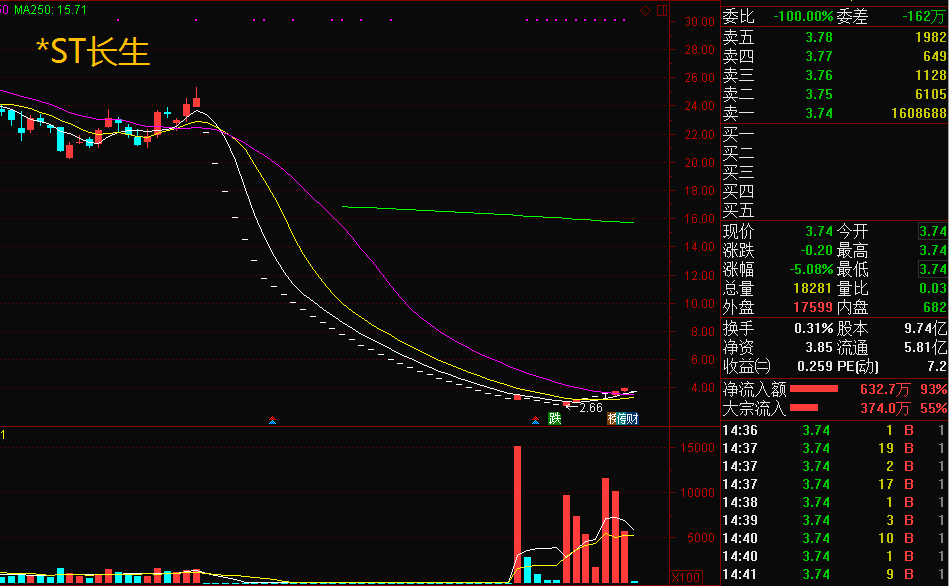The height and width of the screenshot is (586, 950).
Task: Select the 14:39 trade tick row
Action: point(834,521)
